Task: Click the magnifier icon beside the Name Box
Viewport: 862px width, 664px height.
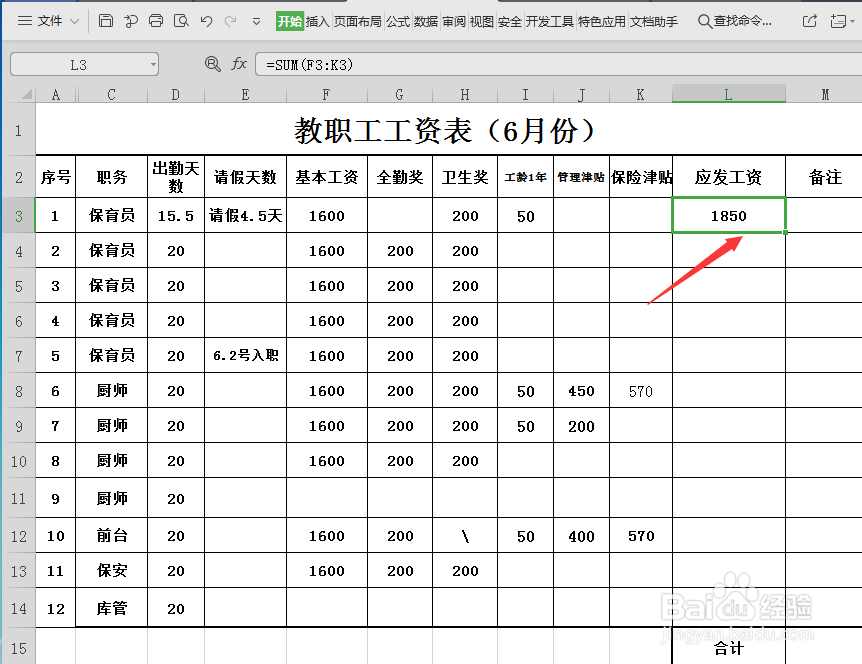Action: (x=212, y=63)
